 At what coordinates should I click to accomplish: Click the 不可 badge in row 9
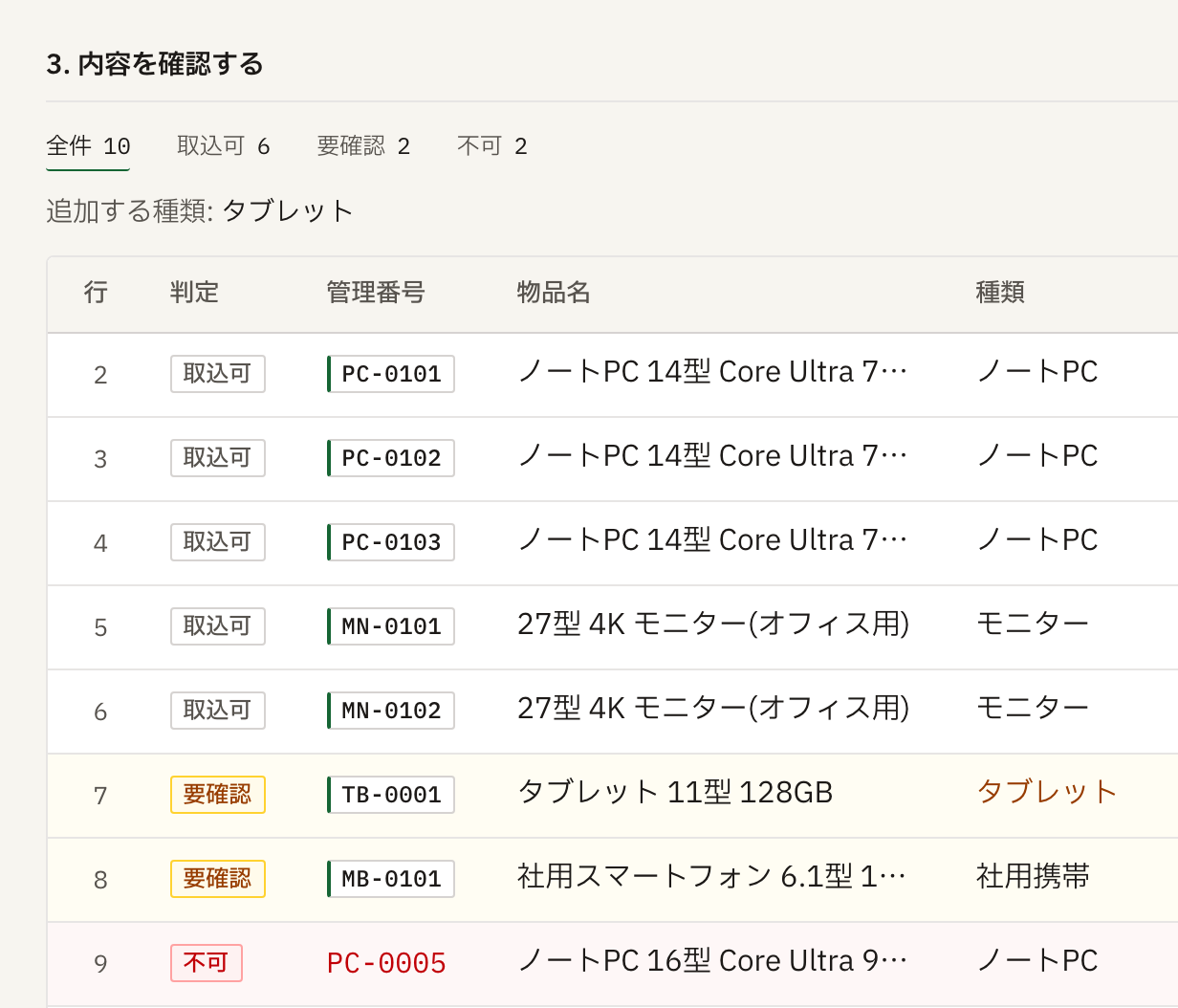click(207, 963)
